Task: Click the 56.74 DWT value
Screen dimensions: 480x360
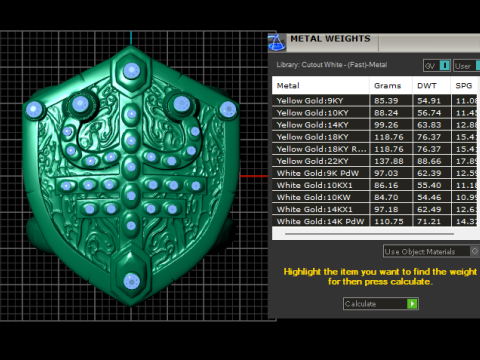Action: click(429, 113)
